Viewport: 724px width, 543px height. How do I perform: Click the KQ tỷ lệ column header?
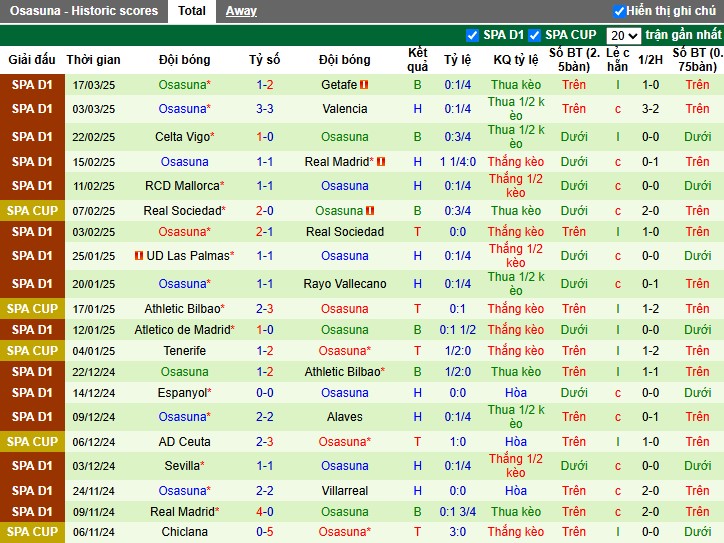coord(516,60)
